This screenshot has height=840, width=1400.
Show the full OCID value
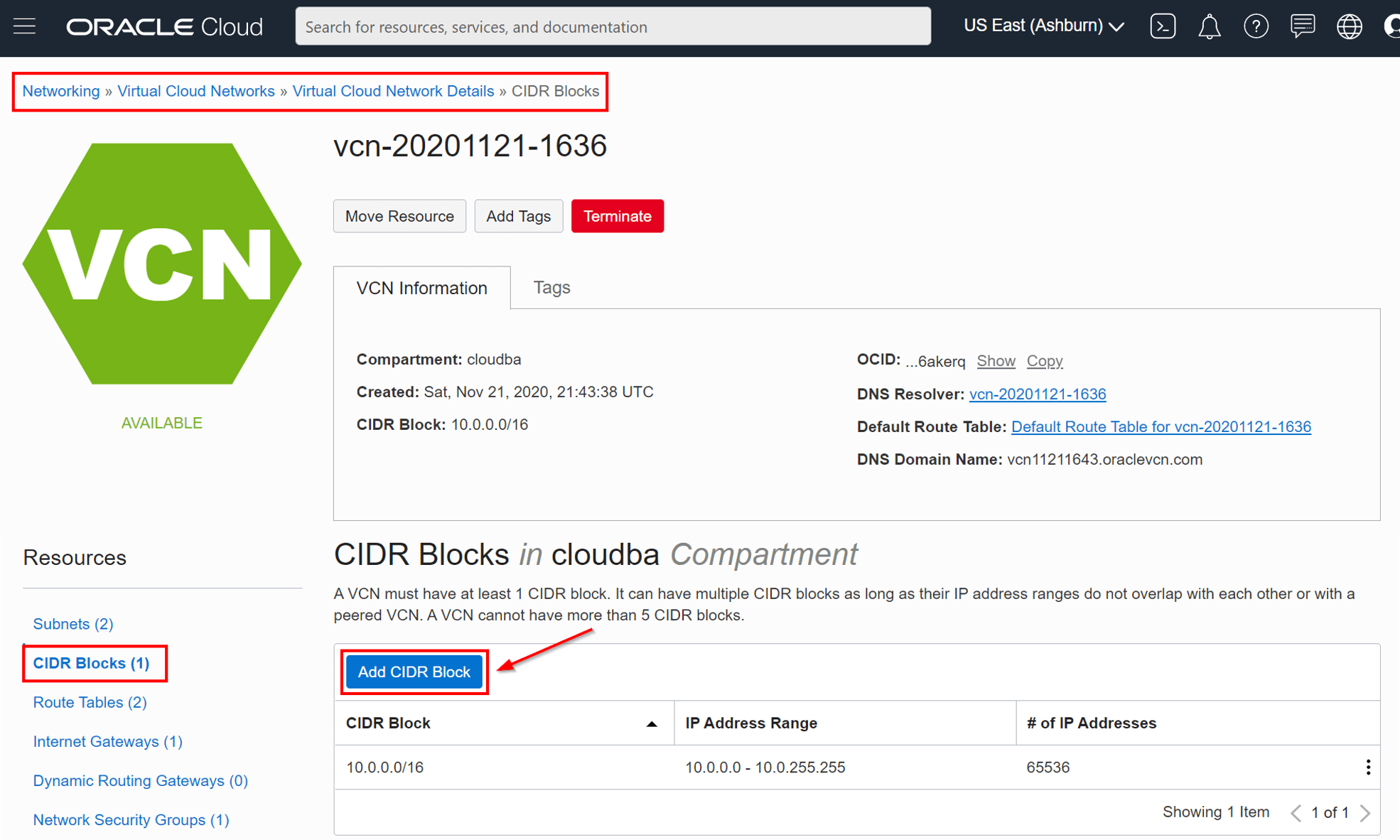pos(996,361)
